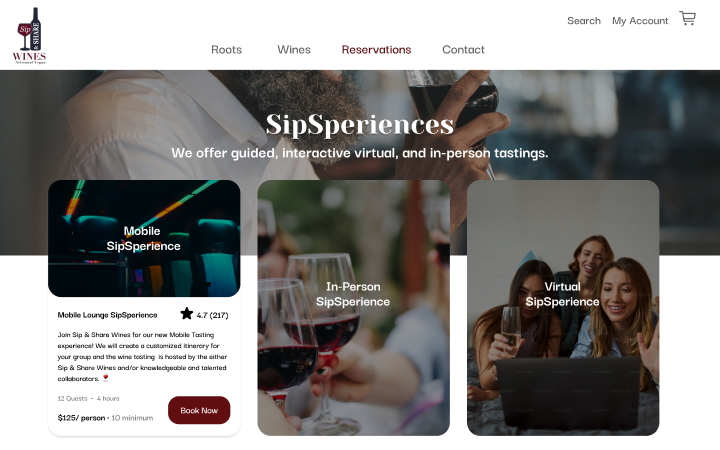Click the Book Now button

(x=199, y=410)
